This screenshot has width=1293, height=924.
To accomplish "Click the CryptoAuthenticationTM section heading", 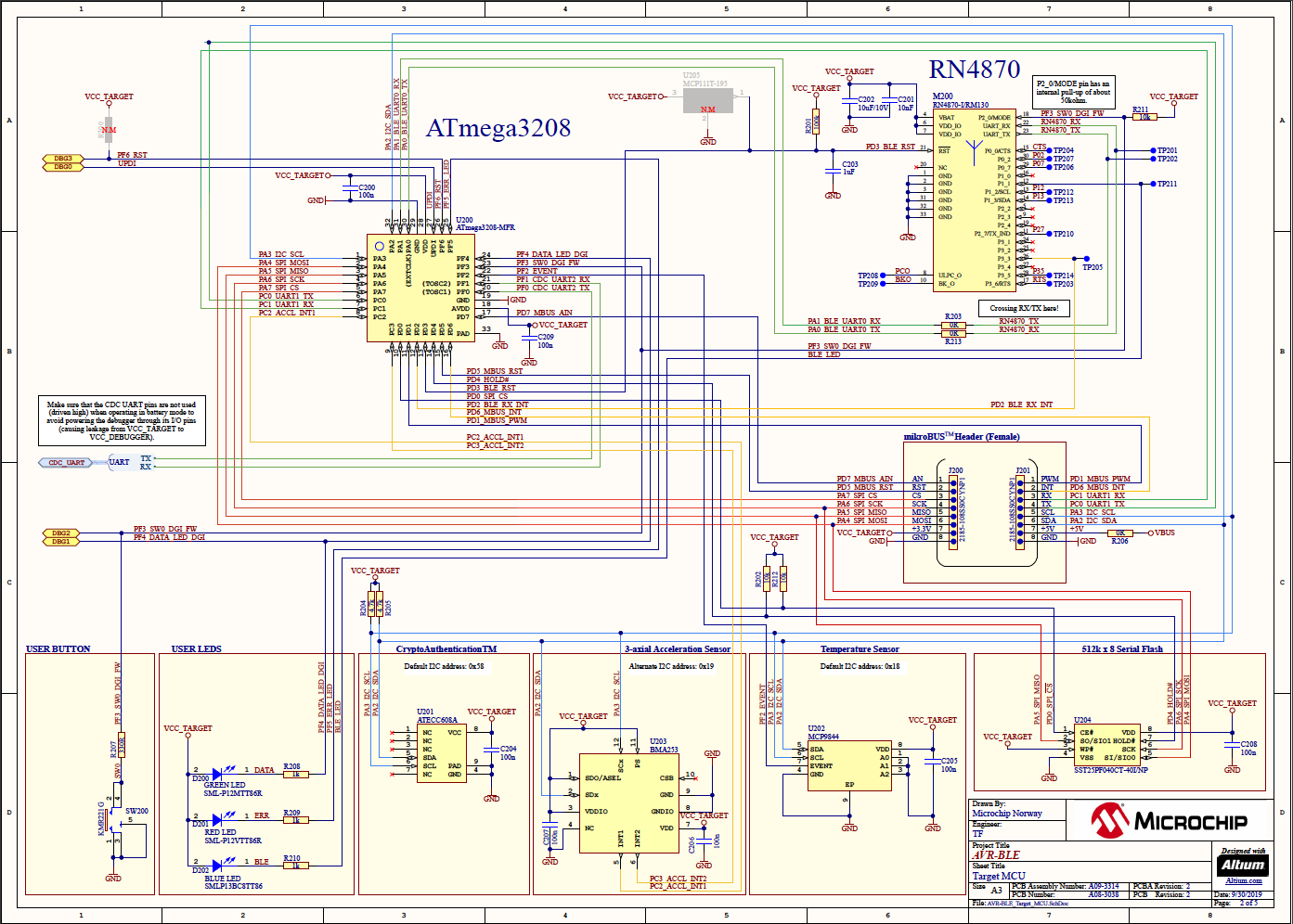I will coord(446,648).
